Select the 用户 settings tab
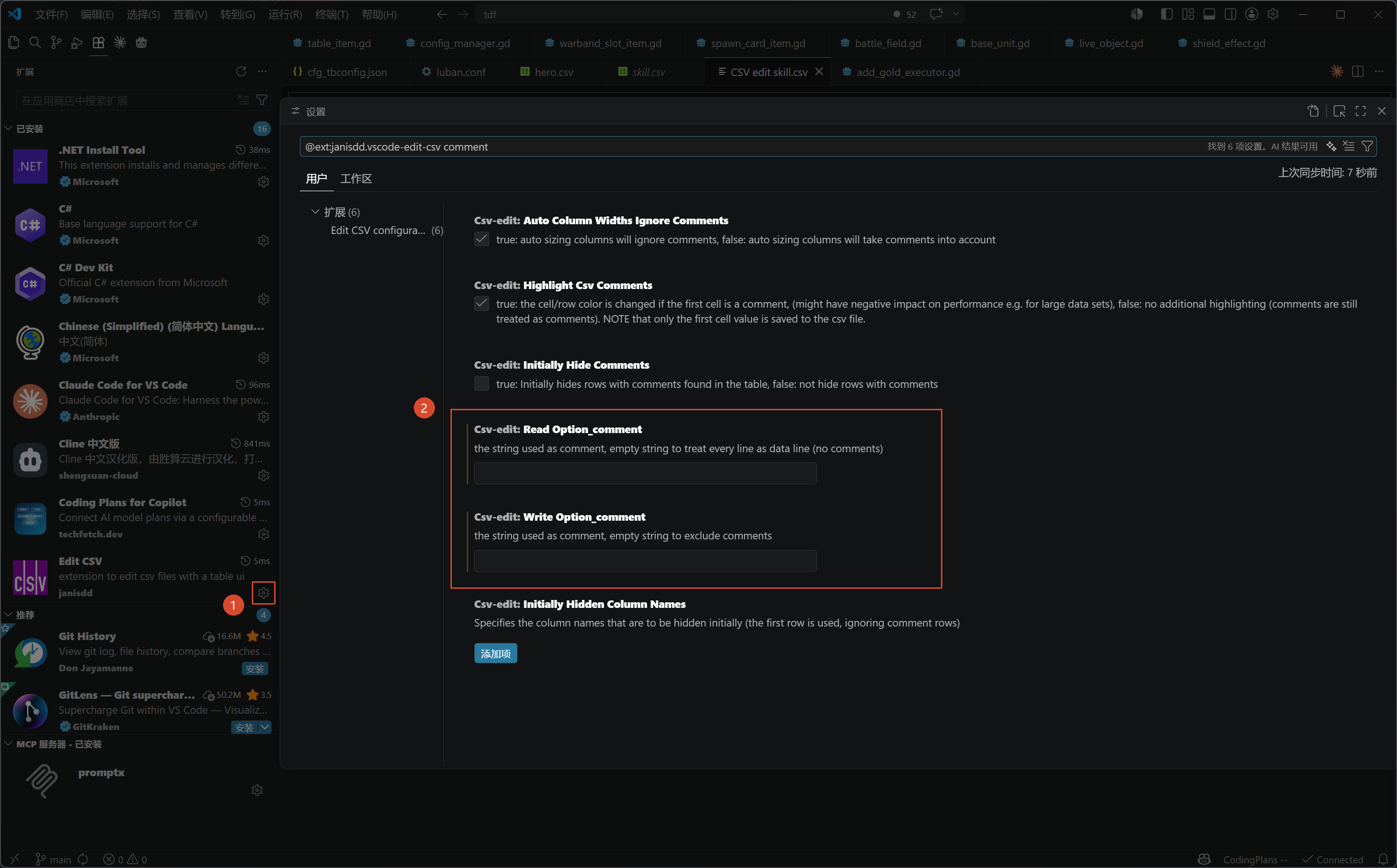The image size is (1397, 868). [317, 179]
